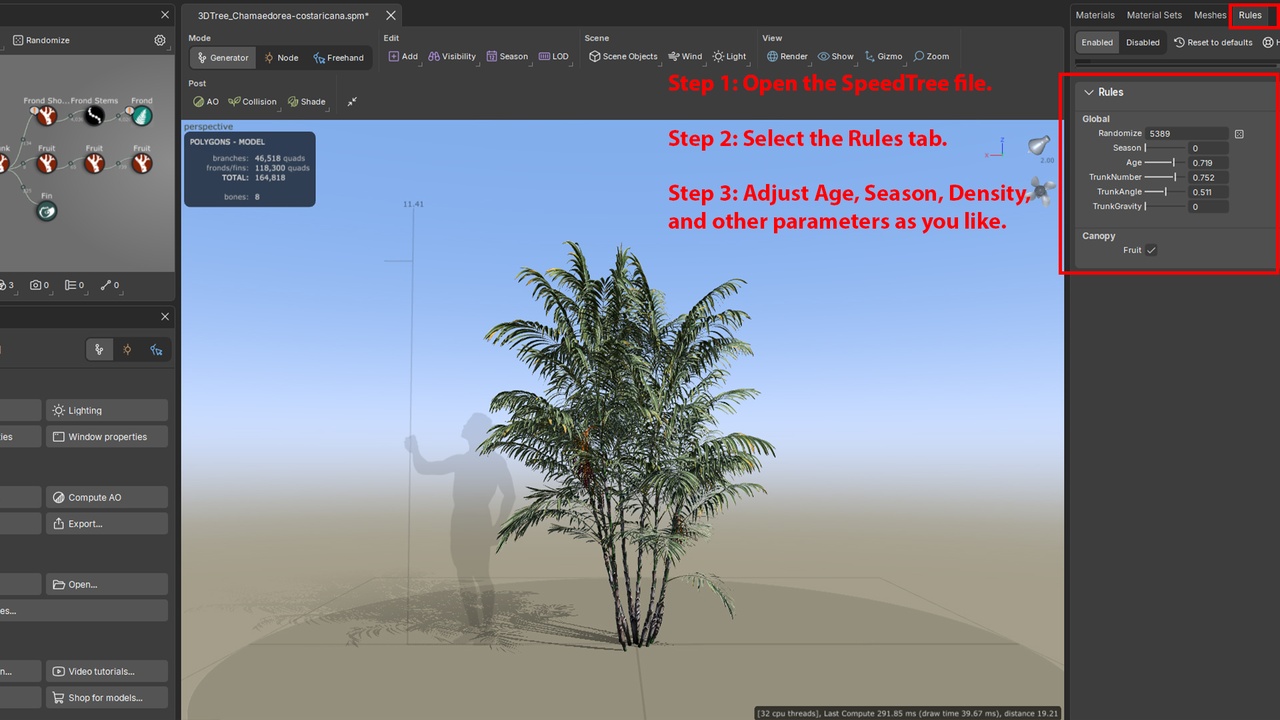Image resolution: width=1280 pixels, height=720 pixels.
Task: Switch to the Material Sets tab
Action: [1154, 15]
